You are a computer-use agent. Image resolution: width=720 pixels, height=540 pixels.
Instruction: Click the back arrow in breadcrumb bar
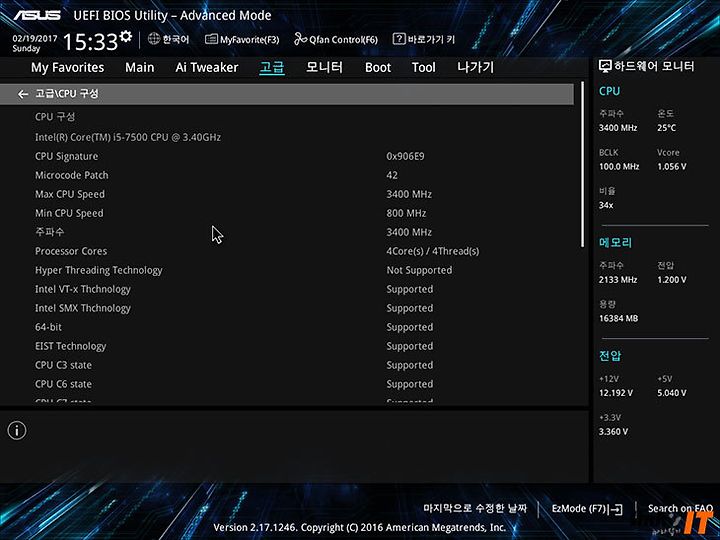click(22, 94)
